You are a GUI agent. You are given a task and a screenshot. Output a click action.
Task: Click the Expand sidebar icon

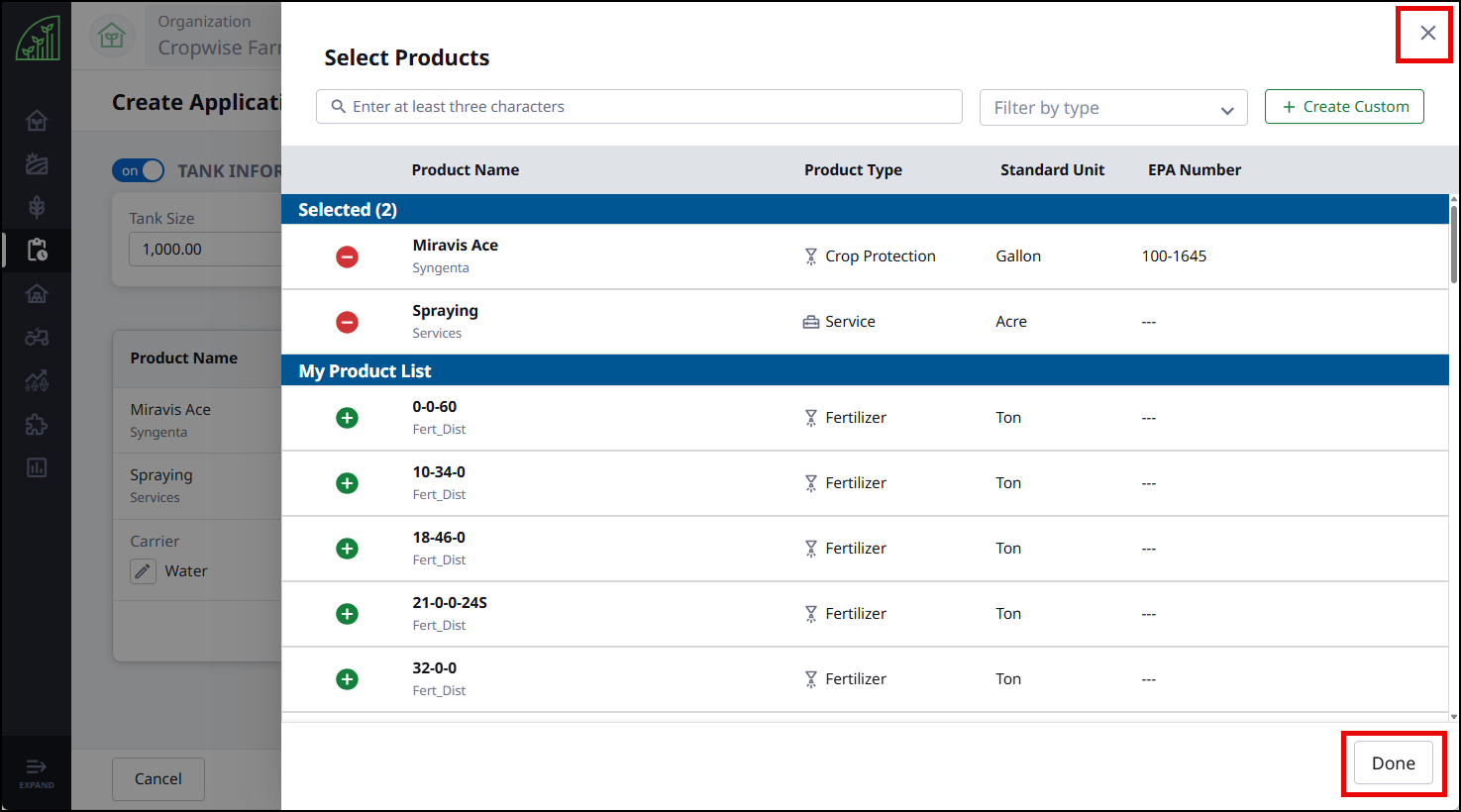tap(37, 772)
